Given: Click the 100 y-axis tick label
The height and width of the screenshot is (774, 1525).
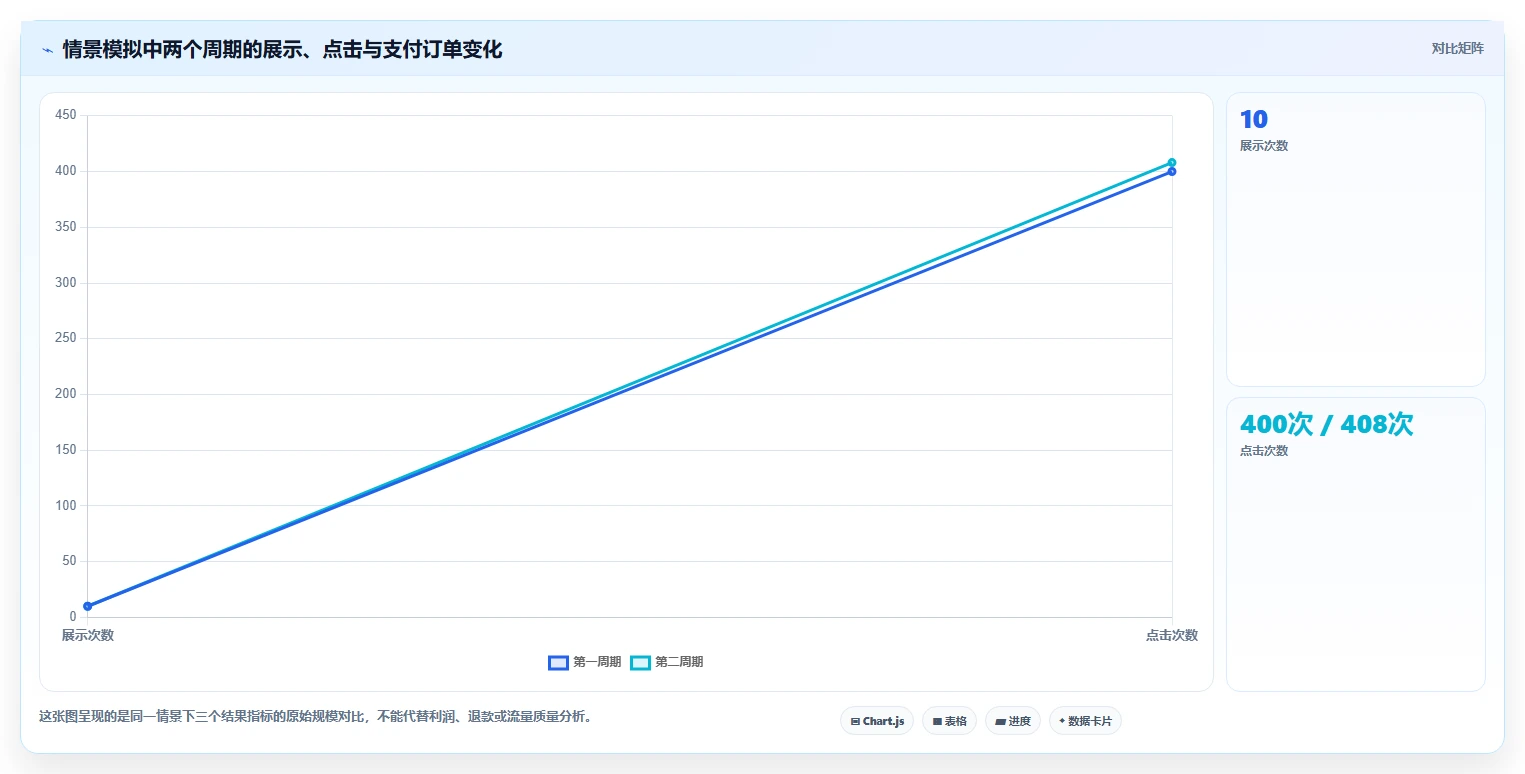Looking at the screenshot, I should coord(66,505).
